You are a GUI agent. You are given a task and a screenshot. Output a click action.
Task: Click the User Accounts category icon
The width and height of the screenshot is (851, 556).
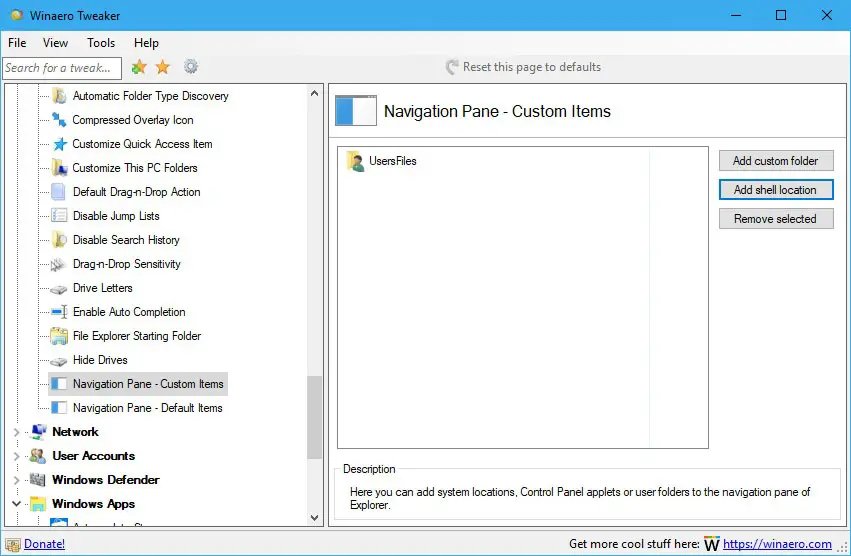coord(38,456)
